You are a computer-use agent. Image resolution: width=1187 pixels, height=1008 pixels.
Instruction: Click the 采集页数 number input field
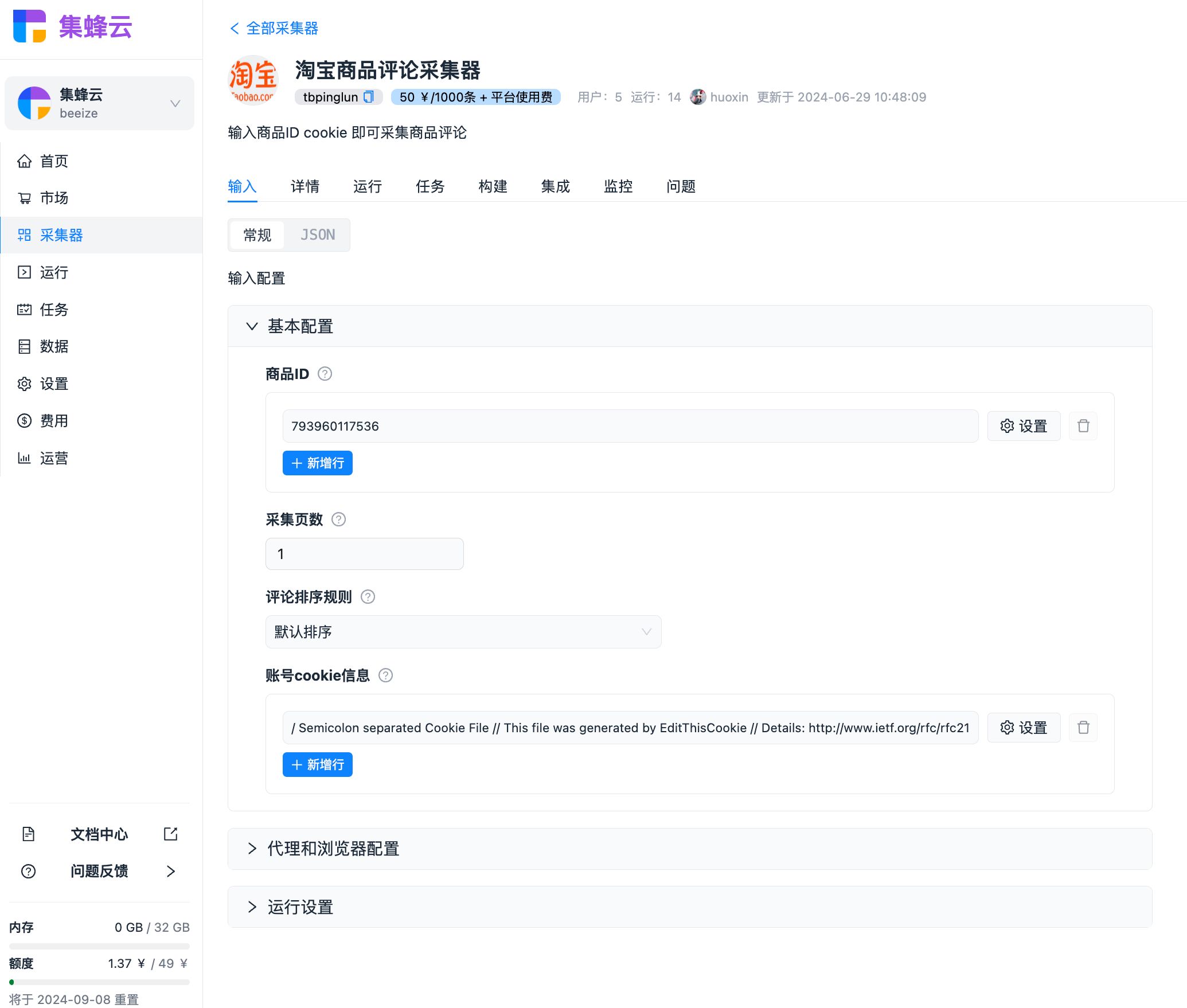coord(364,554)
